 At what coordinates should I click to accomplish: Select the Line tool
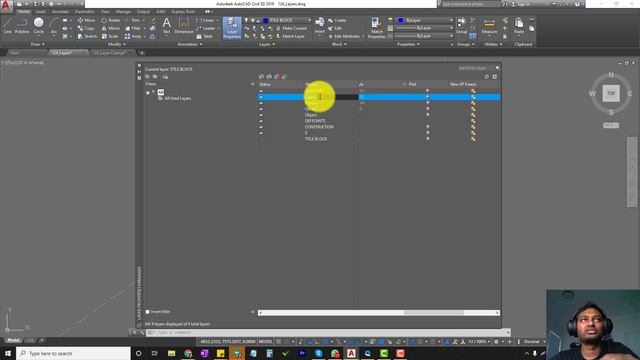[7, 25]
